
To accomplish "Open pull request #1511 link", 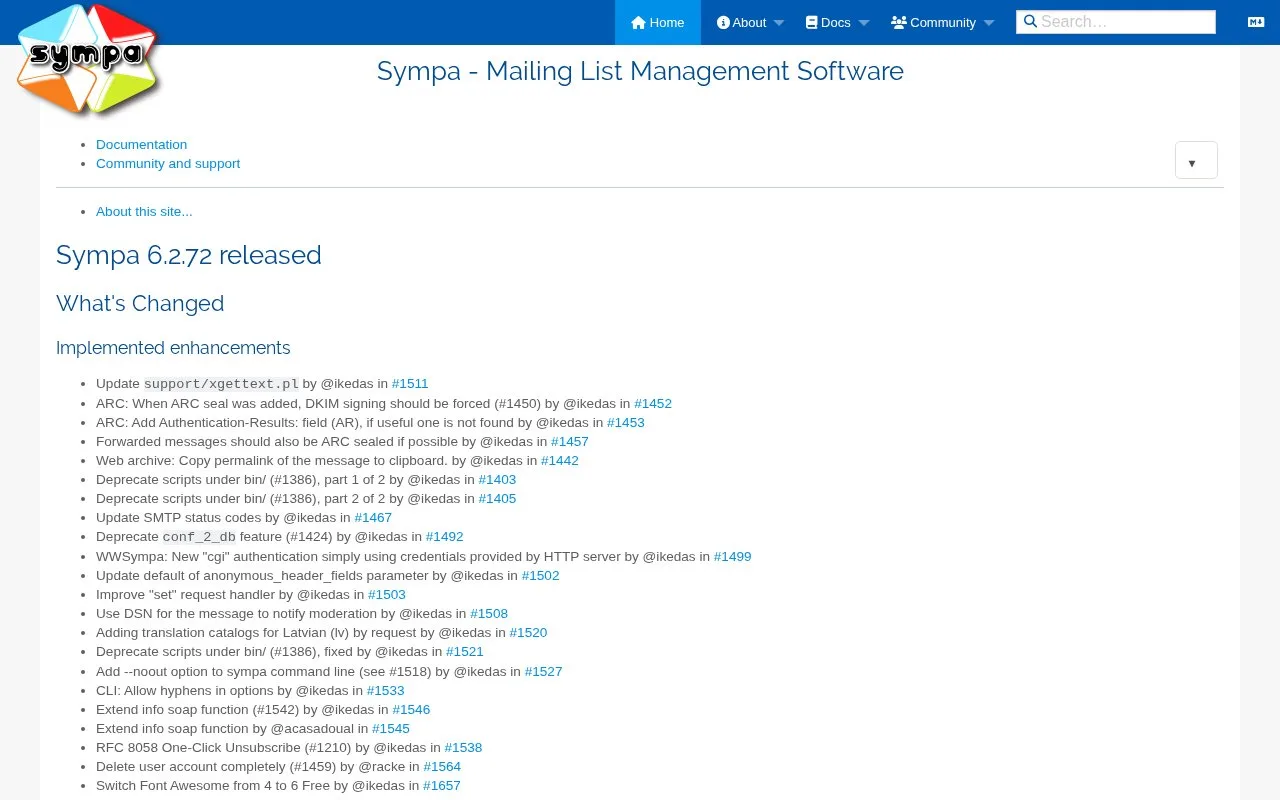I will [x=410, y=384].
